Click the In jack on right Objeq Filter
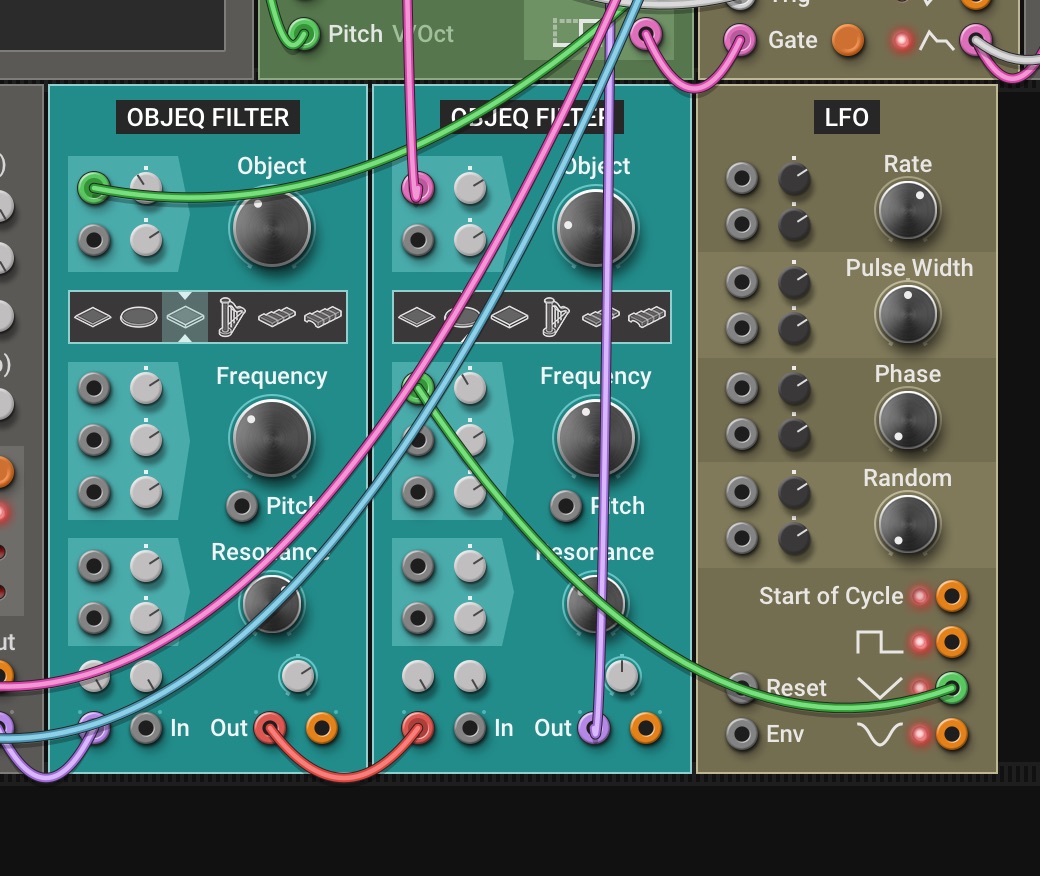The image size is (1040, 876). (x=471, y=728)
